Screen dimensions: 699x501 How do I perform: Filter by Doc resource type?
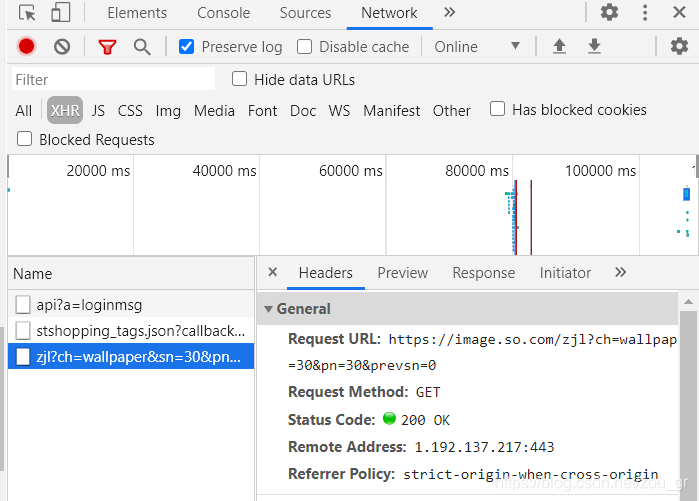[303, 111]
